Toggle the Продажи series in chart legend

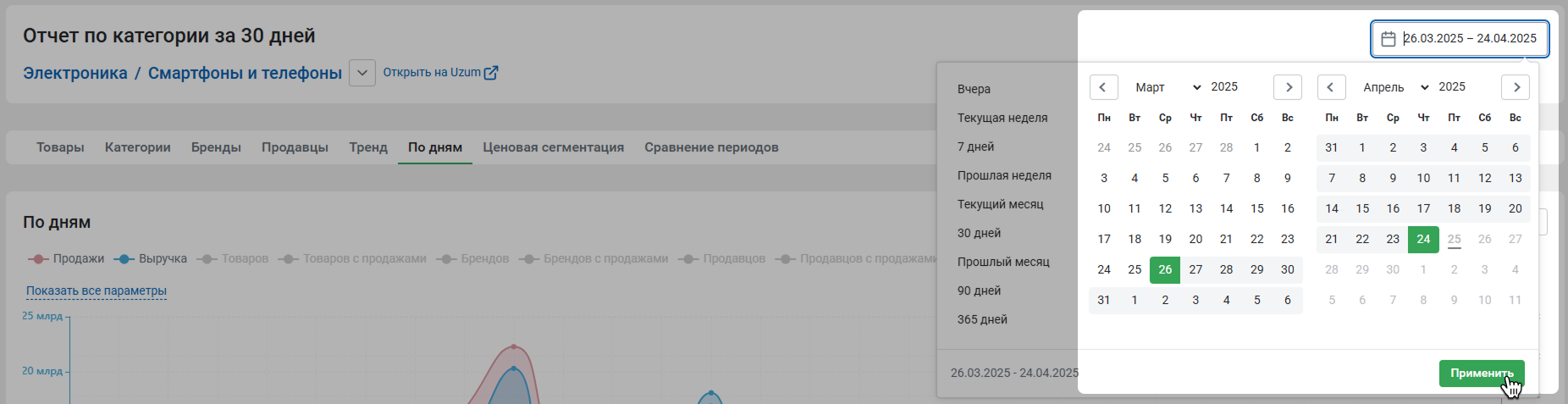67,258
